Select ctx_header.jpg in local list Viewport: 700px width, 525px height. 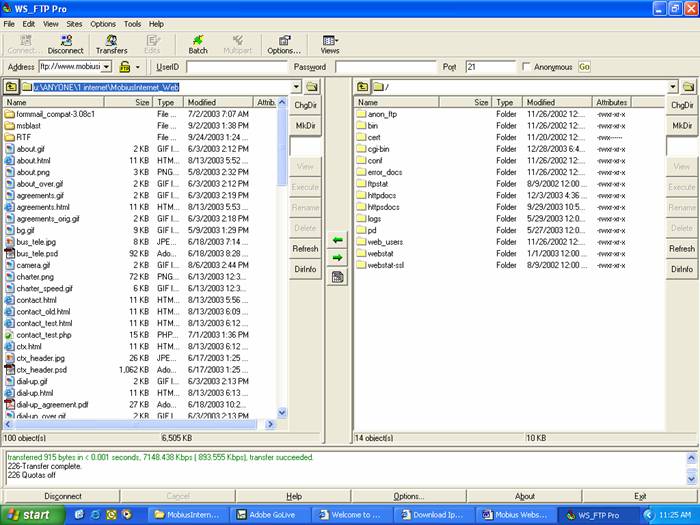(41, 358)
